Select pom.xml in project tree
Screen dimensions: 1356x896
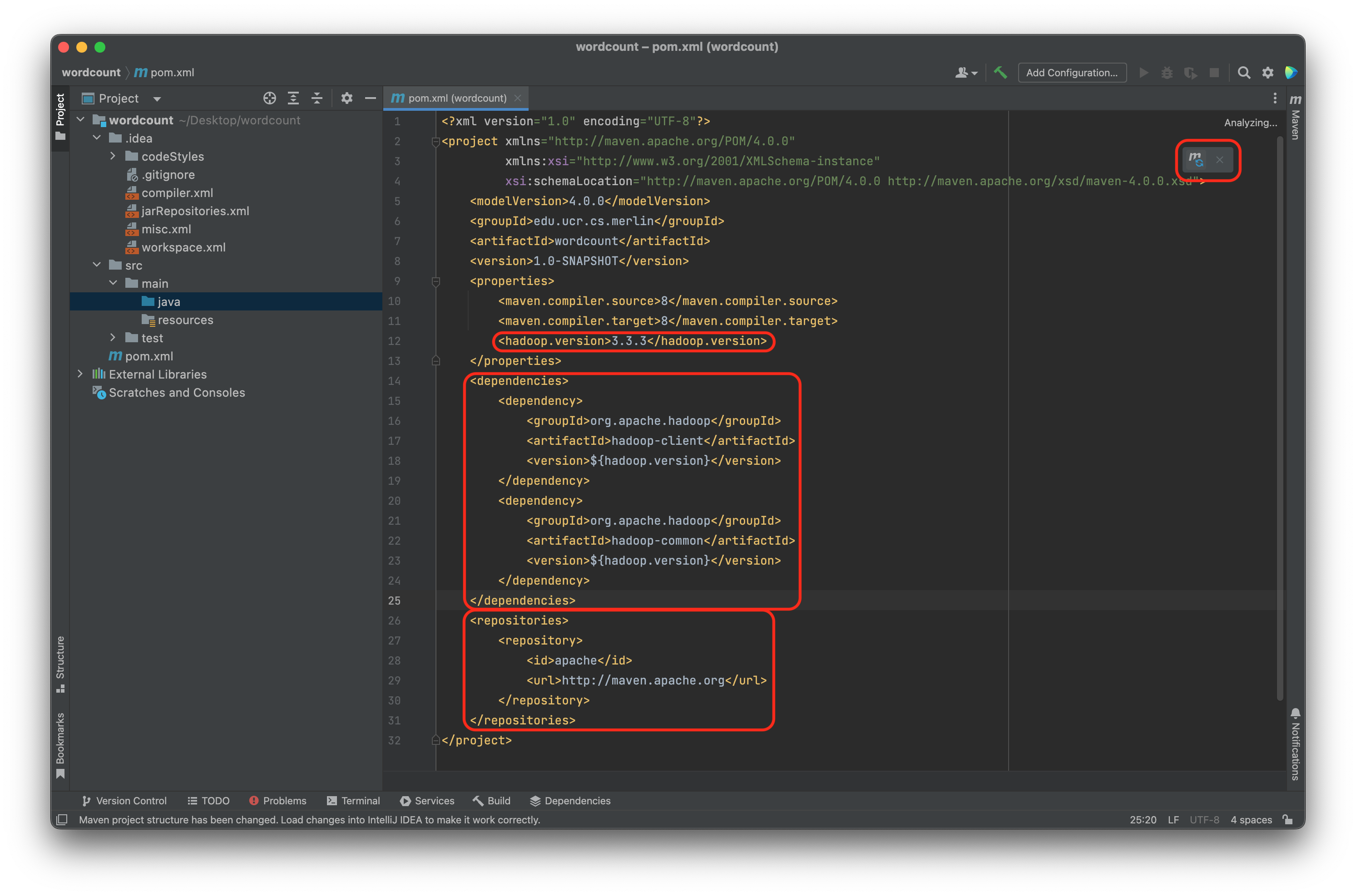click(x=148, y=356)
